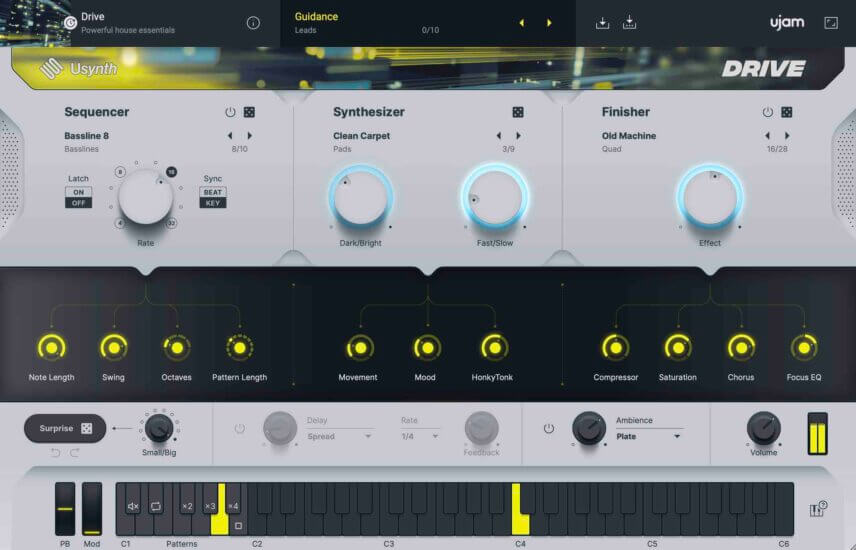Select next Sequencer pattern after Bassline 8
The width and height of the screenshot is (856, 550).
point(249,135)
